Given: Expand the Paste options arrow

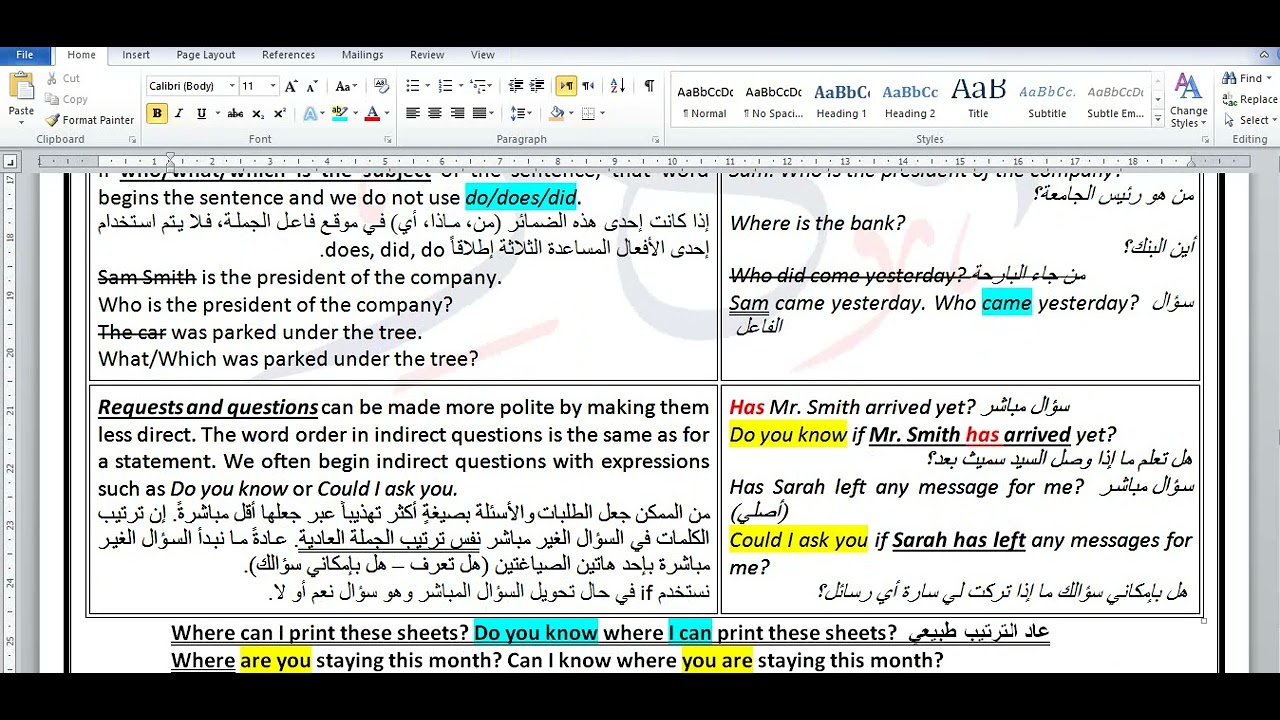Looking at the screenshot, I should [21, 121].
